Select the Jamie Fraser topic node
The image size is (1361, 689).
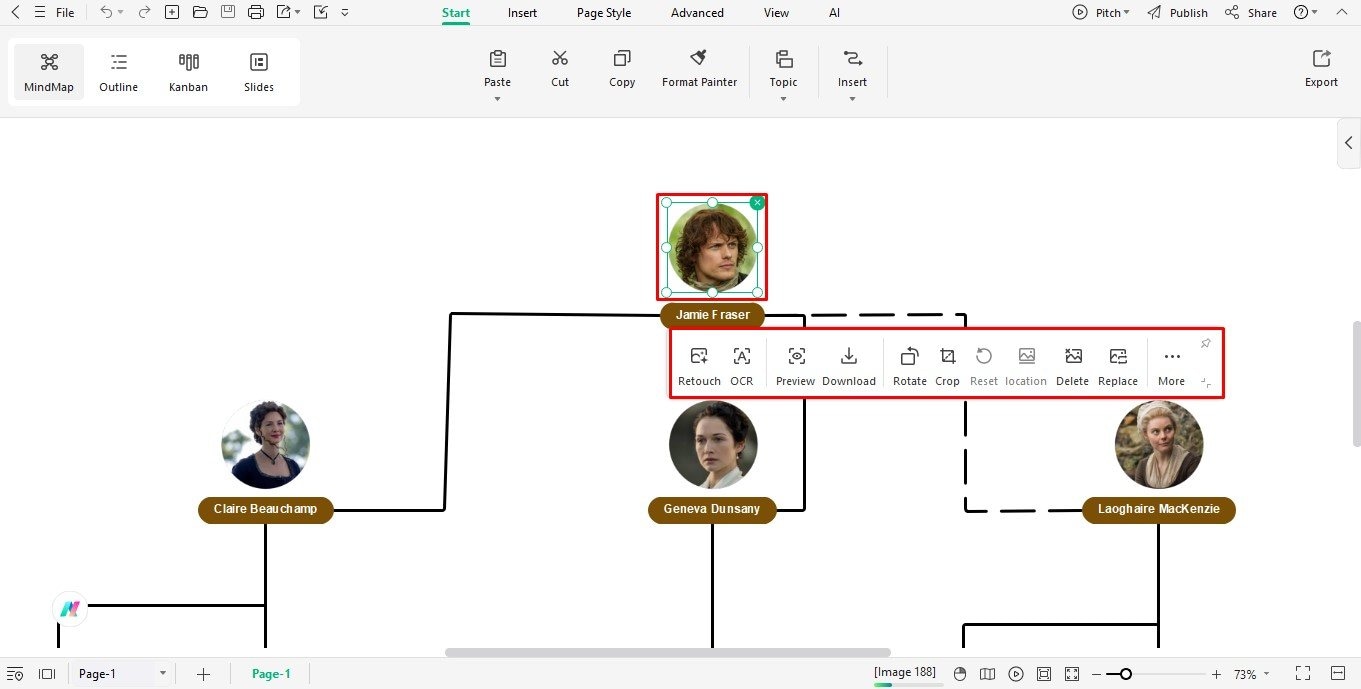pyautogui.click(x=712, y=315)
